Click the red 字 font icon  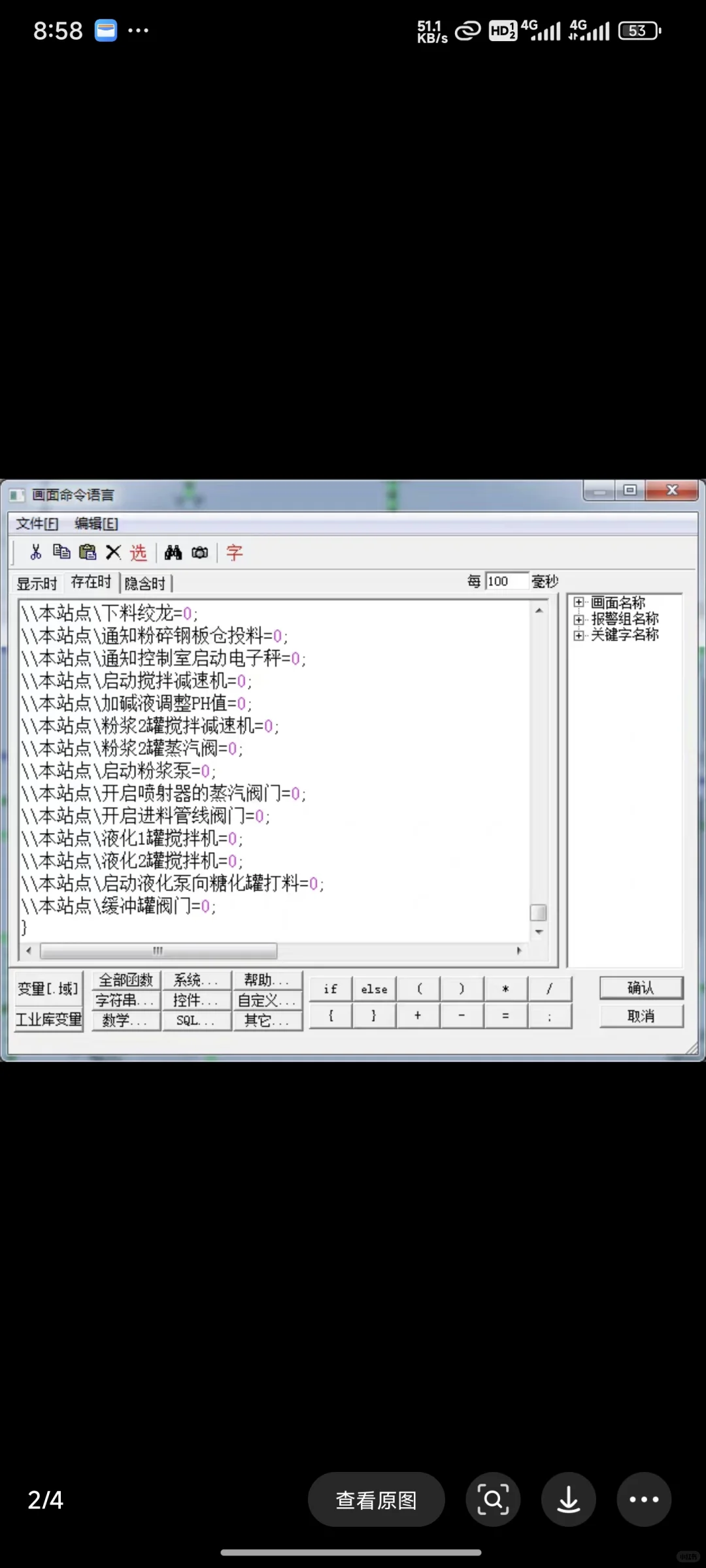[234, 553]
